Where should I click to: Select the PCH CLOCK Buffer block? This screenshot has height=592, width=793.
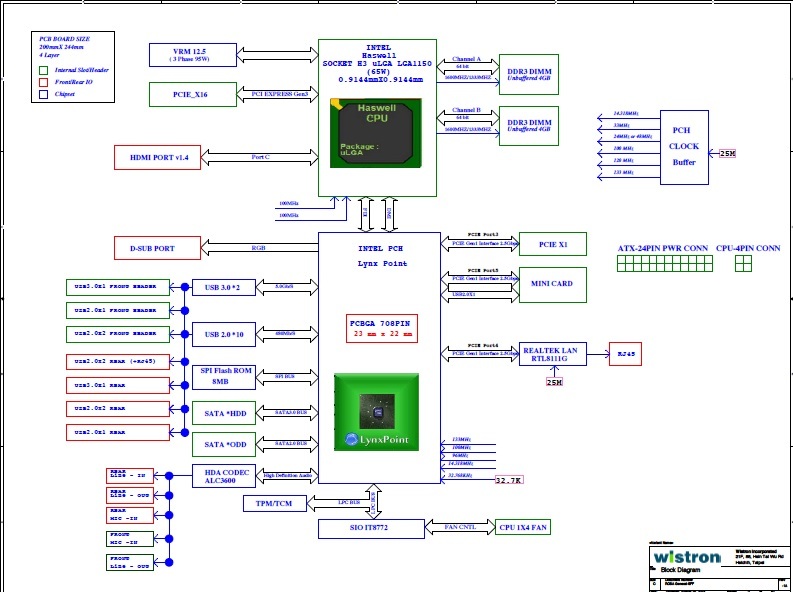tap(684, 147)
